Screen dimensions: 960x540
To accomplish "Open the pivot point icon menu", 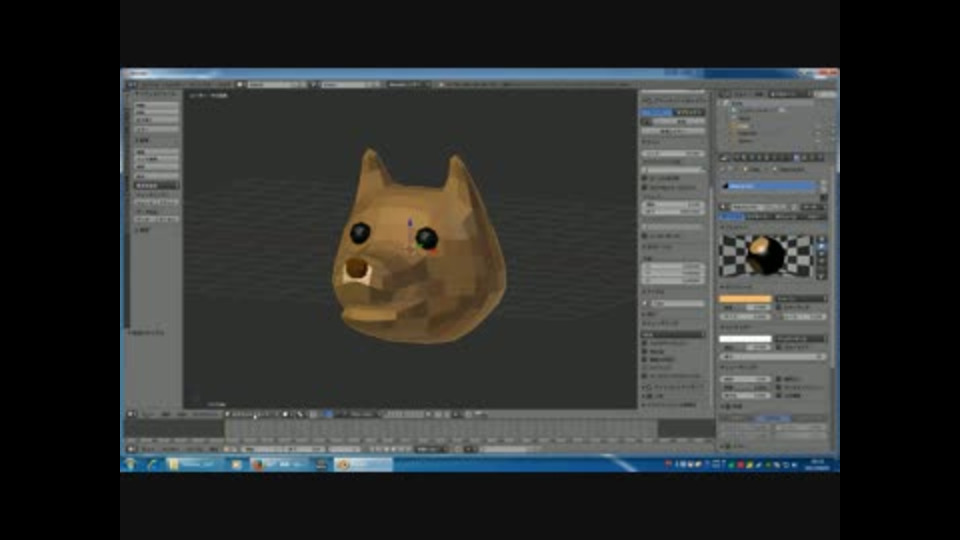I will pyautogui.click(x=300, y=414).
